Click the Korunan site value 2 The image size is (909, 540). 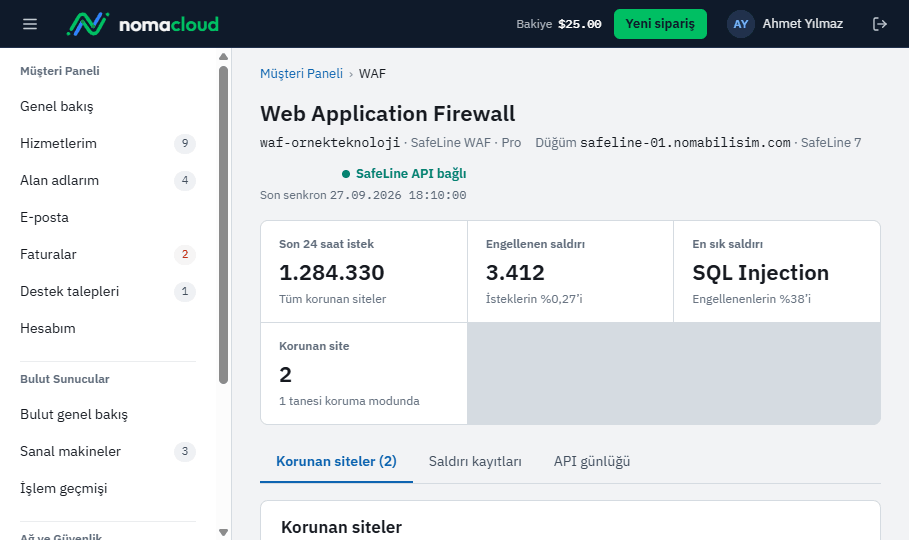pos(285,375)
